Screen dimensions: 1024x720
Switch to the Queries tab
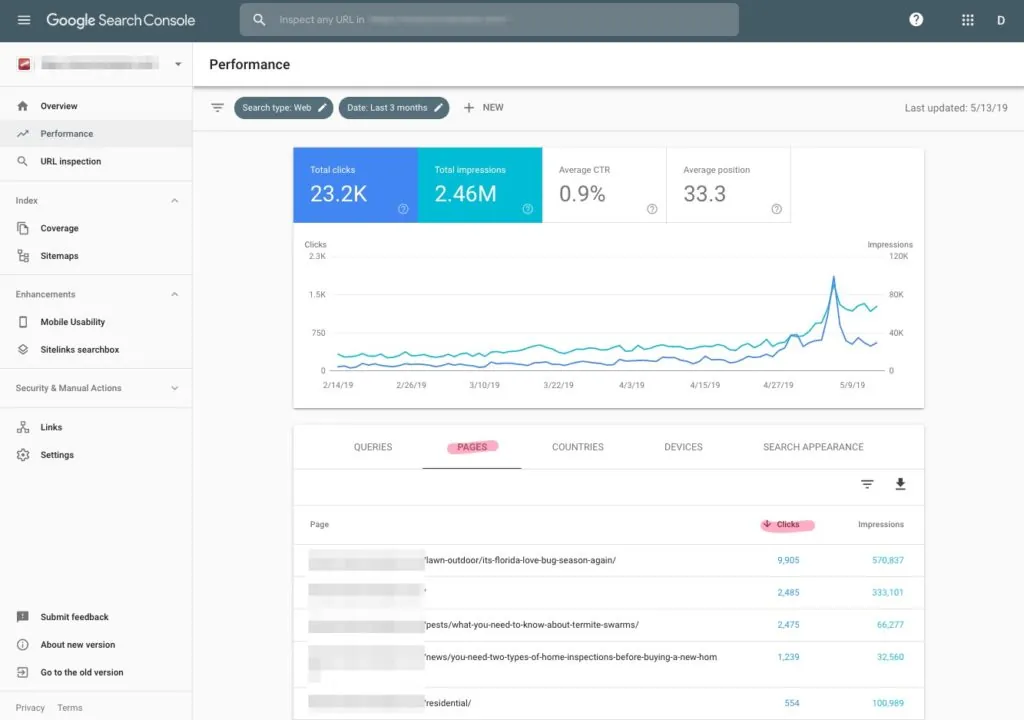[x=373, y=447]
